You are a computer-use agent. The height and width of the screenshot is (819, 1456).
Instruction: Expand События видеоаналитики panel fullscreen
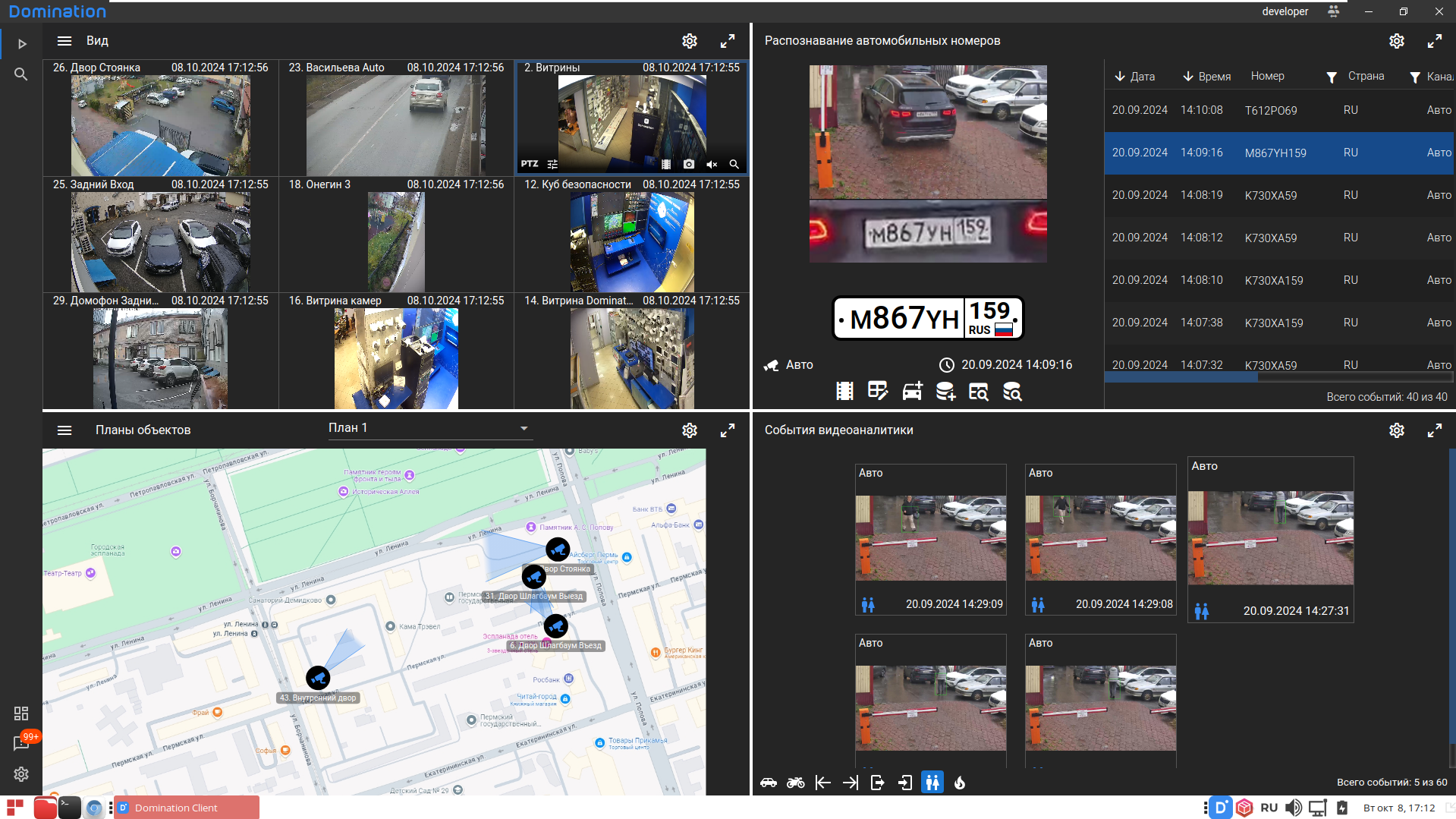coord(1435,430)
